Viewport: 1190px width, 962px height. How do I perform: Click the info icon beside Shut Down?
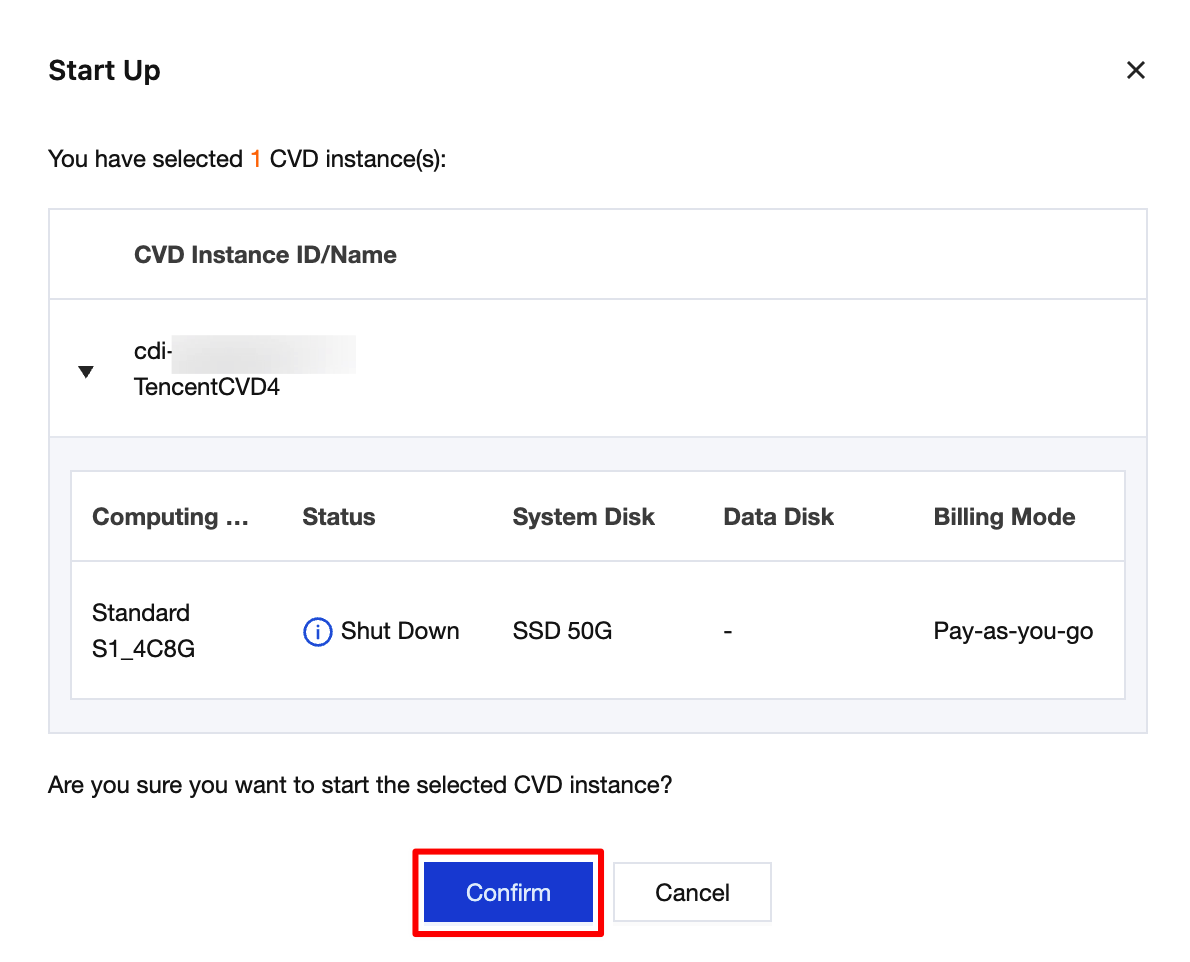pyautogui.click(x=317, y=632)
